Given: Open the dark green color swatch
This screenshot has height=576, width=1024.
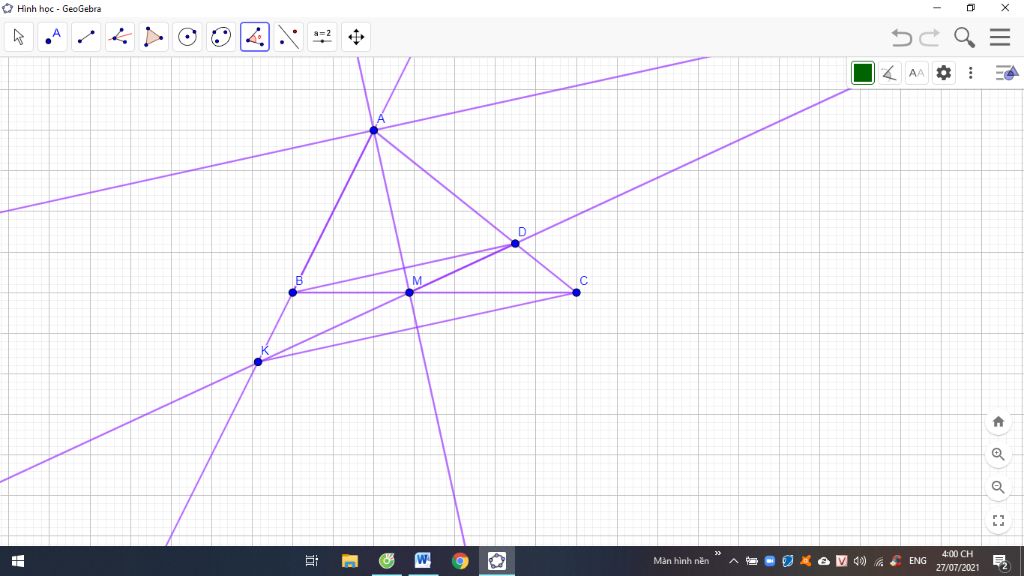Looking at the screenshot, I should 863,72.
